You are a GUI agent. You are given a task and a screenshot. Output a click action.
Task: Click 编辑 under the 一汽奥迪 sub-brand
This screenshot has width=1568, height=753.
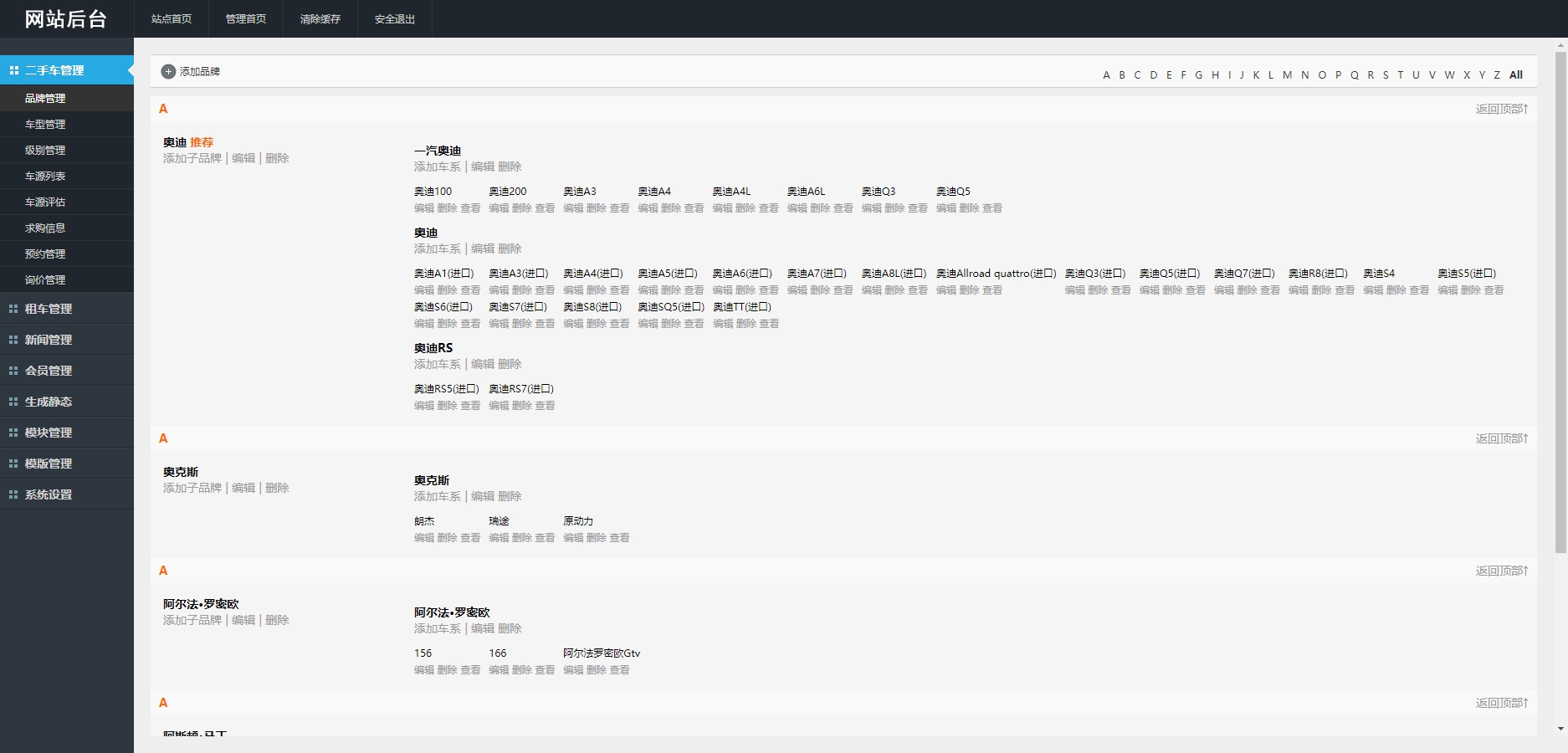(483, 166)
